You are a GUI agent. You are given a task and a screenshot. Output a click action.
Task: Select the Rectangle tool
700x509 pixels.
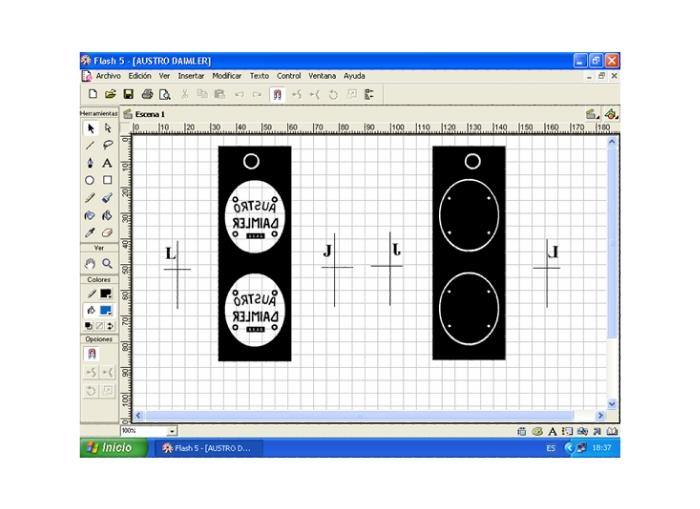(107, 180)
